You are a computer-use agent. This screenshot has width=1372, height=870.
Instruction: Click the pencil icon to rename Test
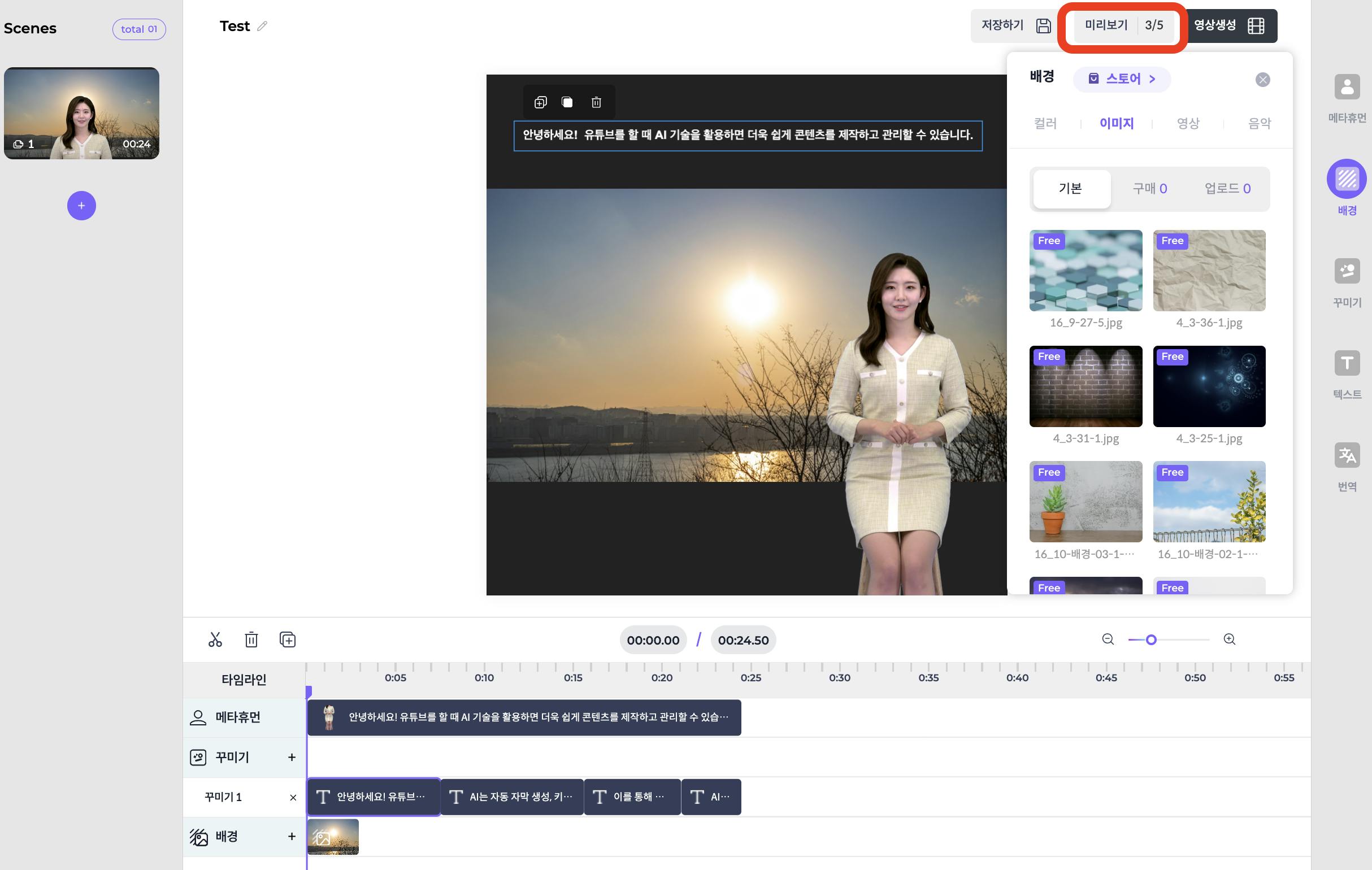click(x=262, y=26)
